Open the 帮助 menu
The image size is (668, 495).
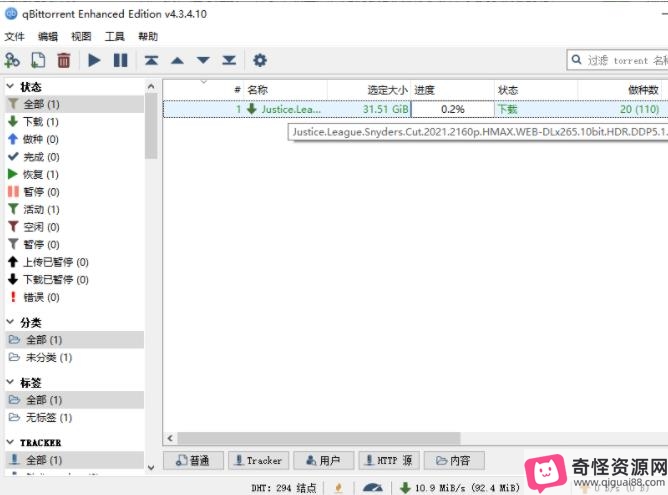[x=148, y=37]
